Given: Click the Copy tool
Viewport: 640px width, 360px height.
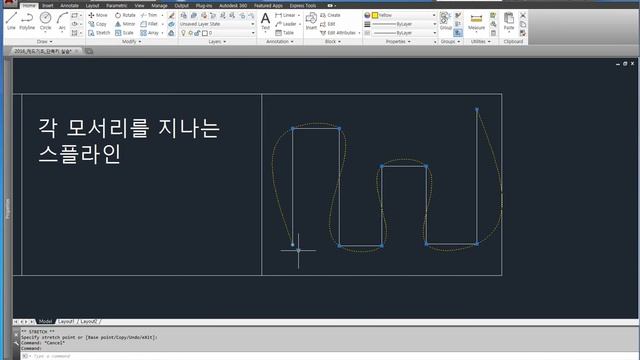Looking at the screenshot, I should [98, 24].
